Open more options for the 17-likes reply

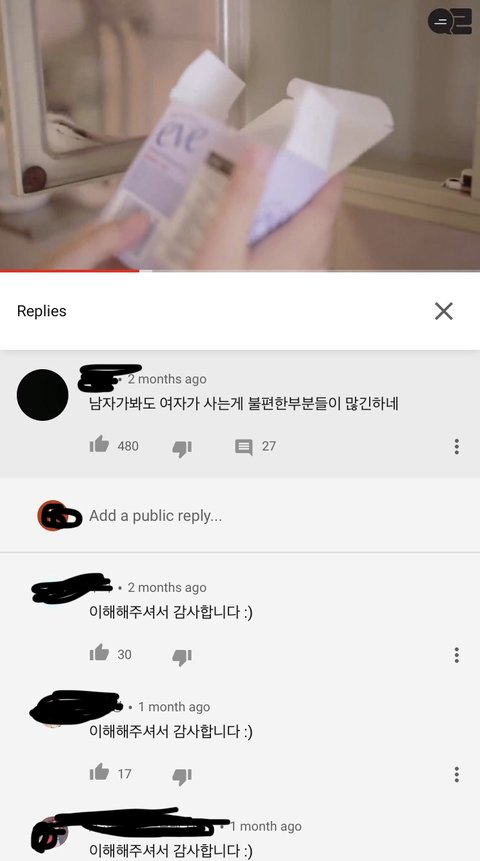[456, 774]
